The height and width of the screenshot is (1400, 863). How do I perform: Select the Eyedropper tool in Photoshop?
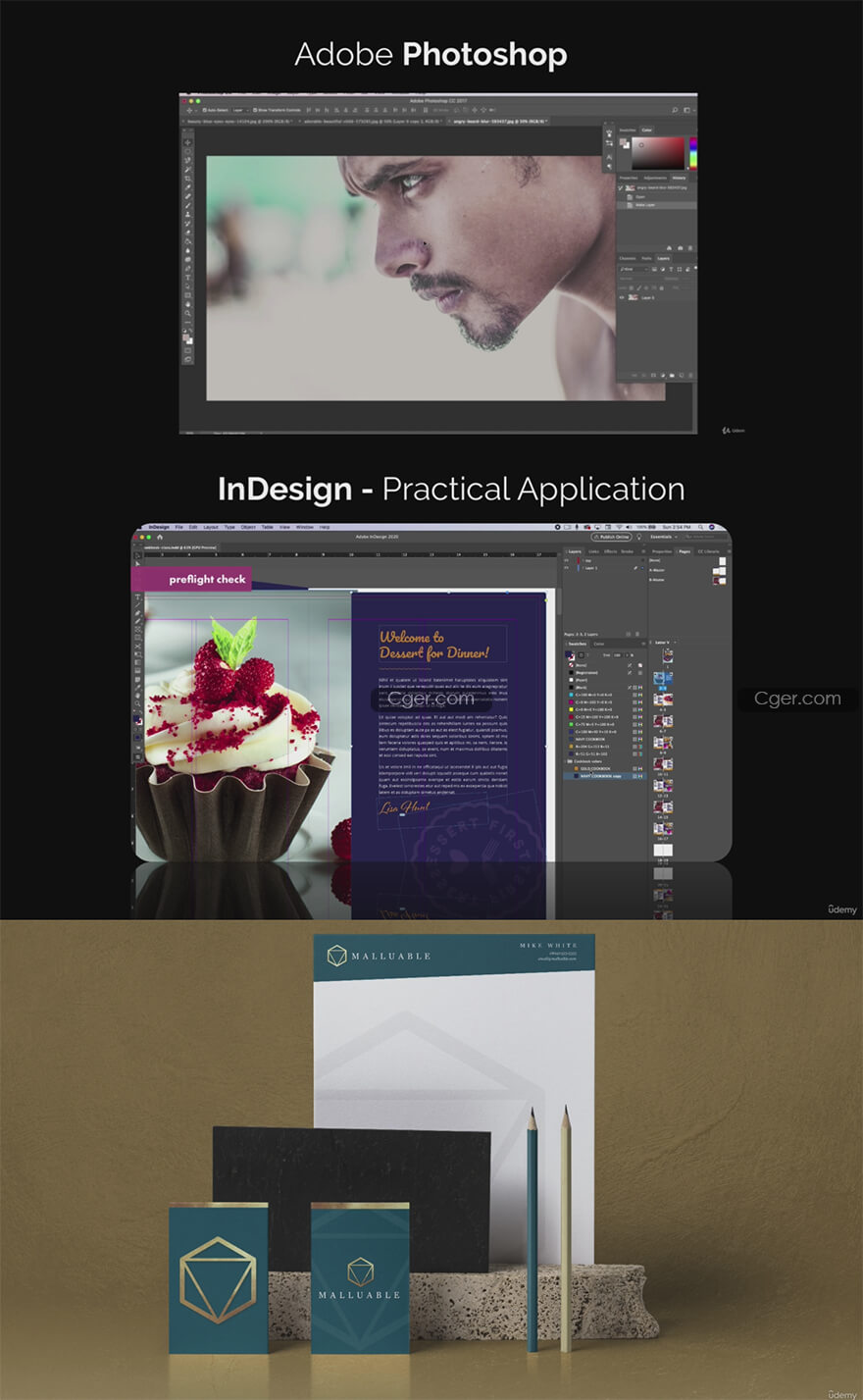click(x=187, y=187)
